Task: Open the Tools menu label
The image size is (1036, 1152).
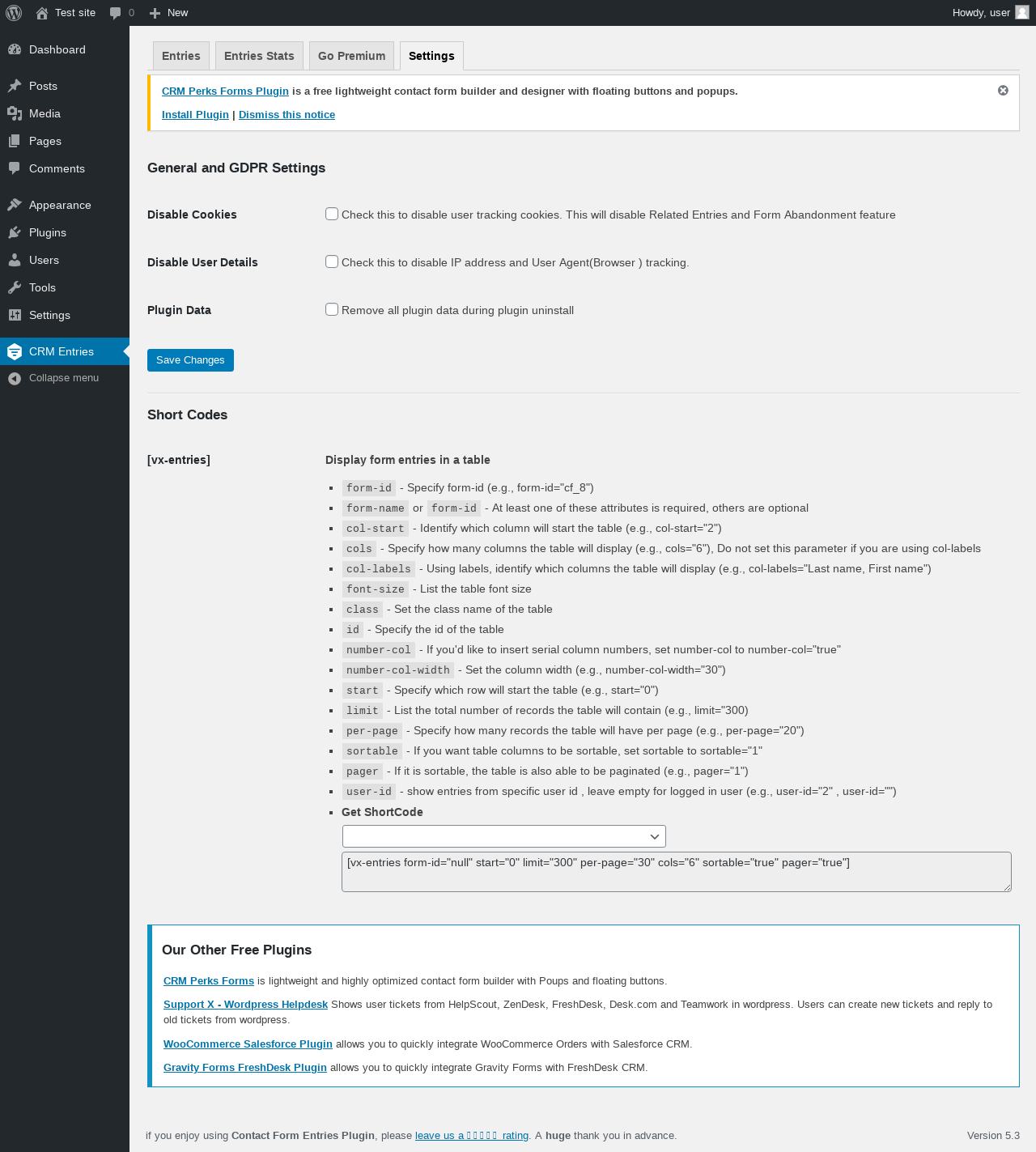Action: (x=42, y=287)
